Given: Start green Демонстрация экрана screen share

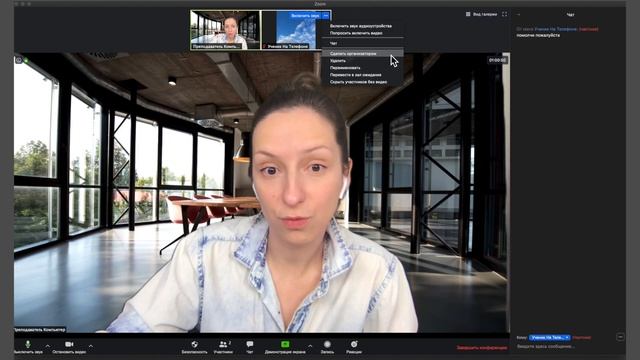Looking at the screenshot, I should coord(285,347).
